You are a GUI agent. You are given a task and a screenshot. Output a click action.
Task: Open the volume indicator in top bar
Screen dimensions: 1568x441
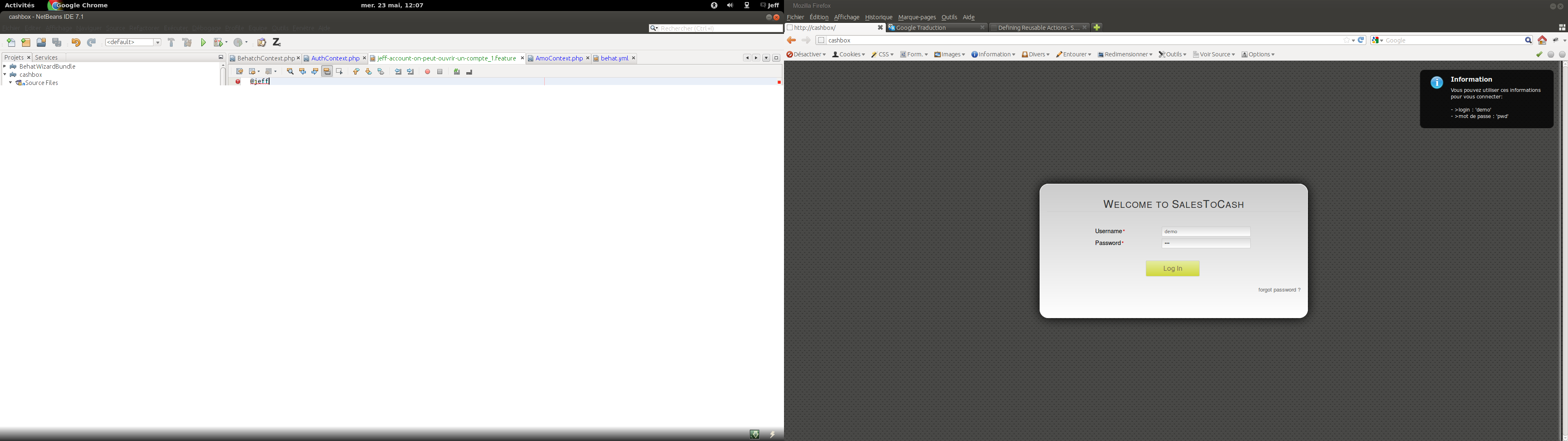pos(730,5)
